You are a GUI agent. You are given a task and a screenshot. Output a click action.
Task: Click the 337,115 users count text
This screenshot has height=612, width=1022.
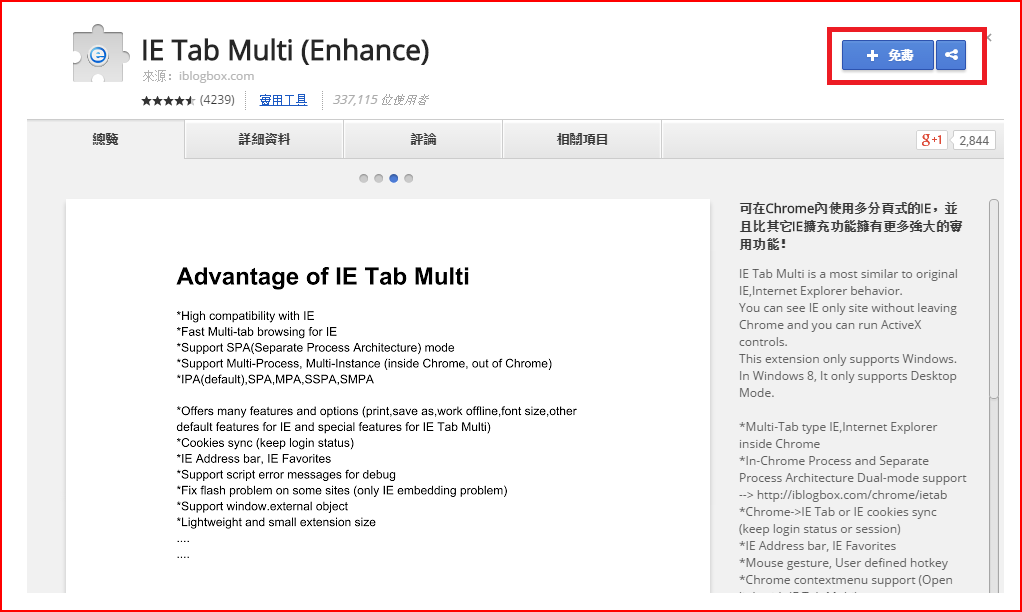tap(380, 100)
